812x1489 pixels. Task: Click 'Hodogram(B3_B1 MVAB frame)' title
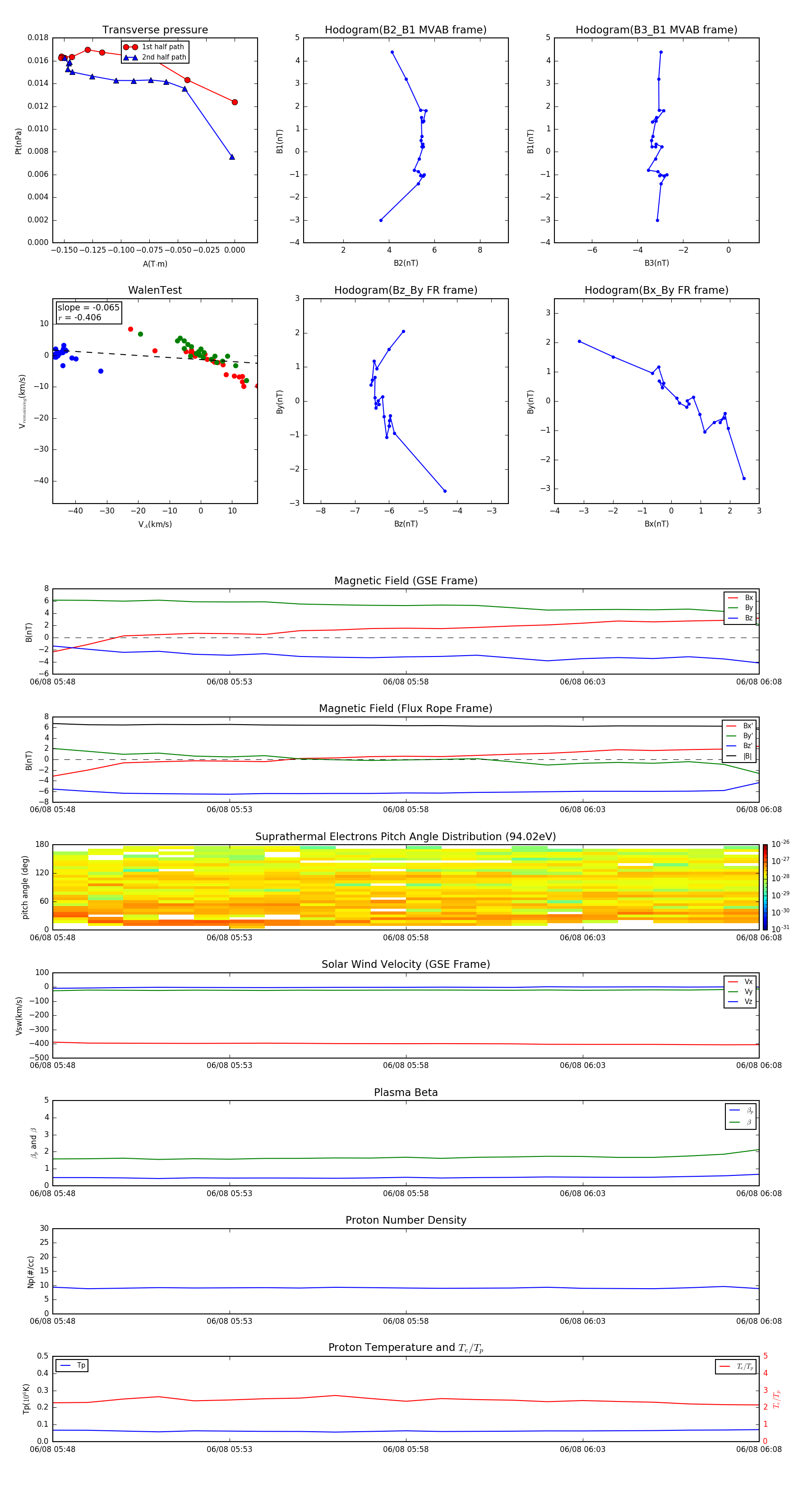pyautogui.click(x=656, y=30)
